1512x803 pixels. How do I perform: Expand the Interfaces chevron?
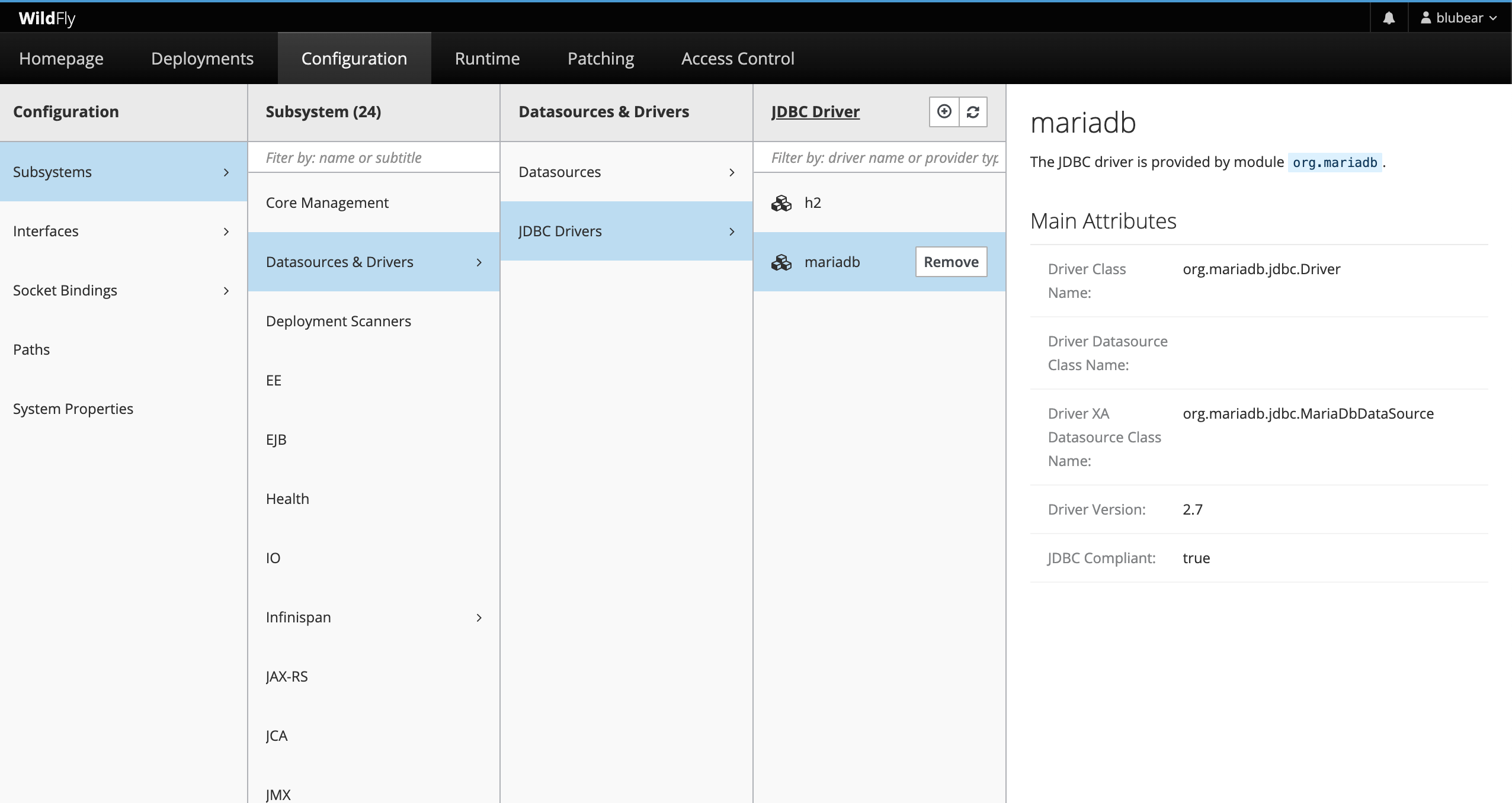coord(226,232)
